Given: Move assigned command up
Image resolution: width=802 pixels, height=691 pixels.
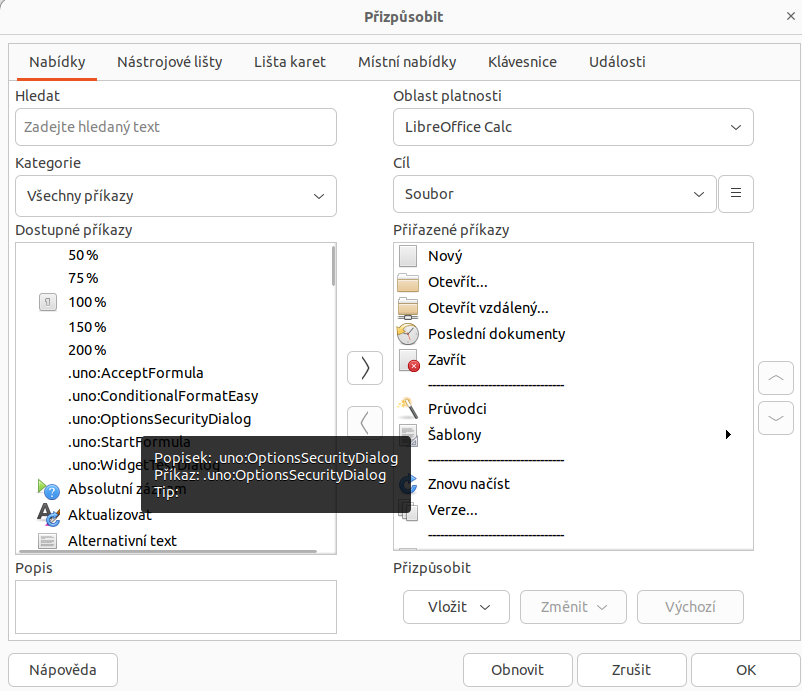Looking at the screenshot, I should (775, 377).
